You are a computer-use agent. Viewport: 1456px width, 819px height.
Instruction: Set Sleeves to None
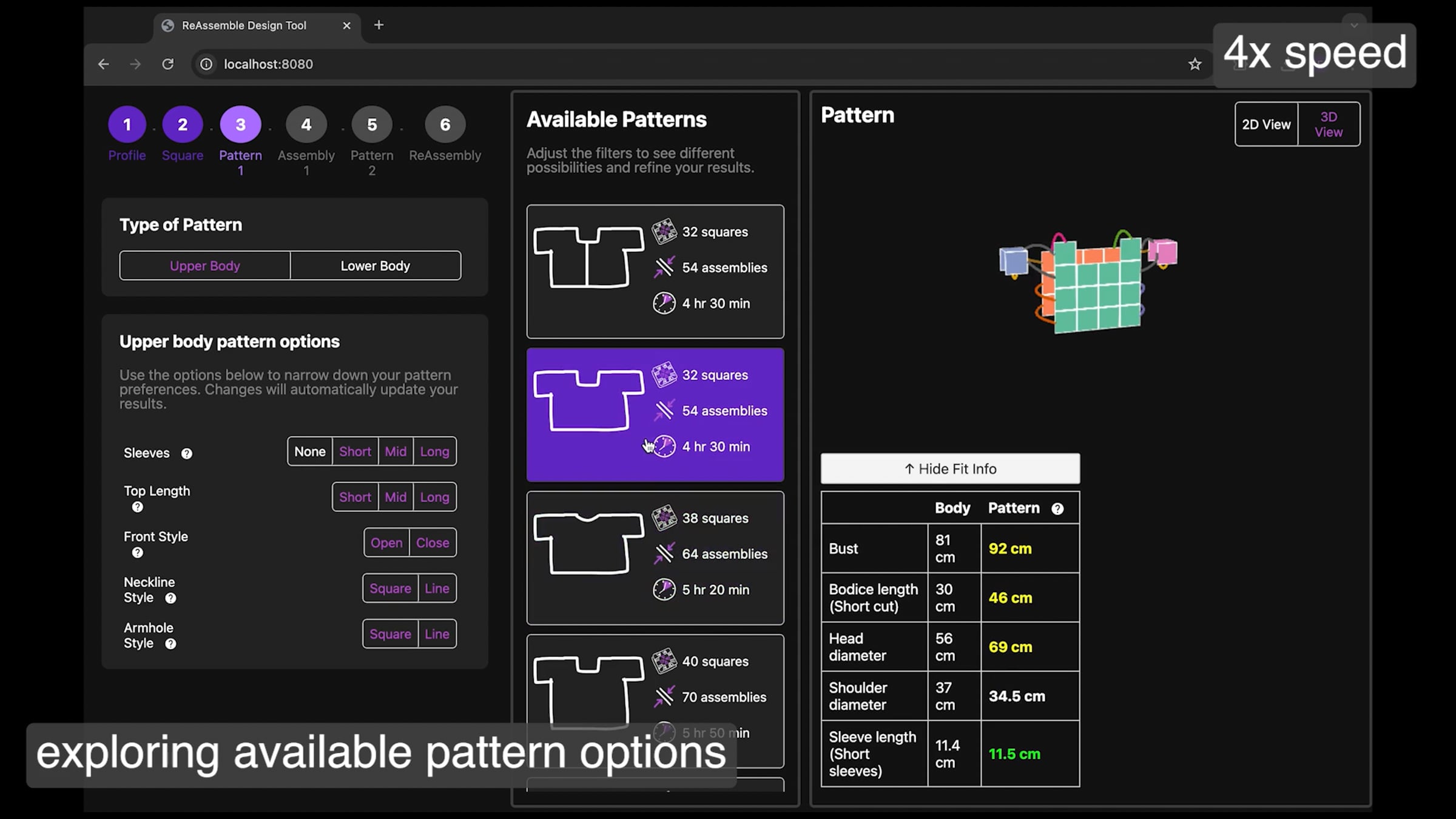click(x=310, y=451)
